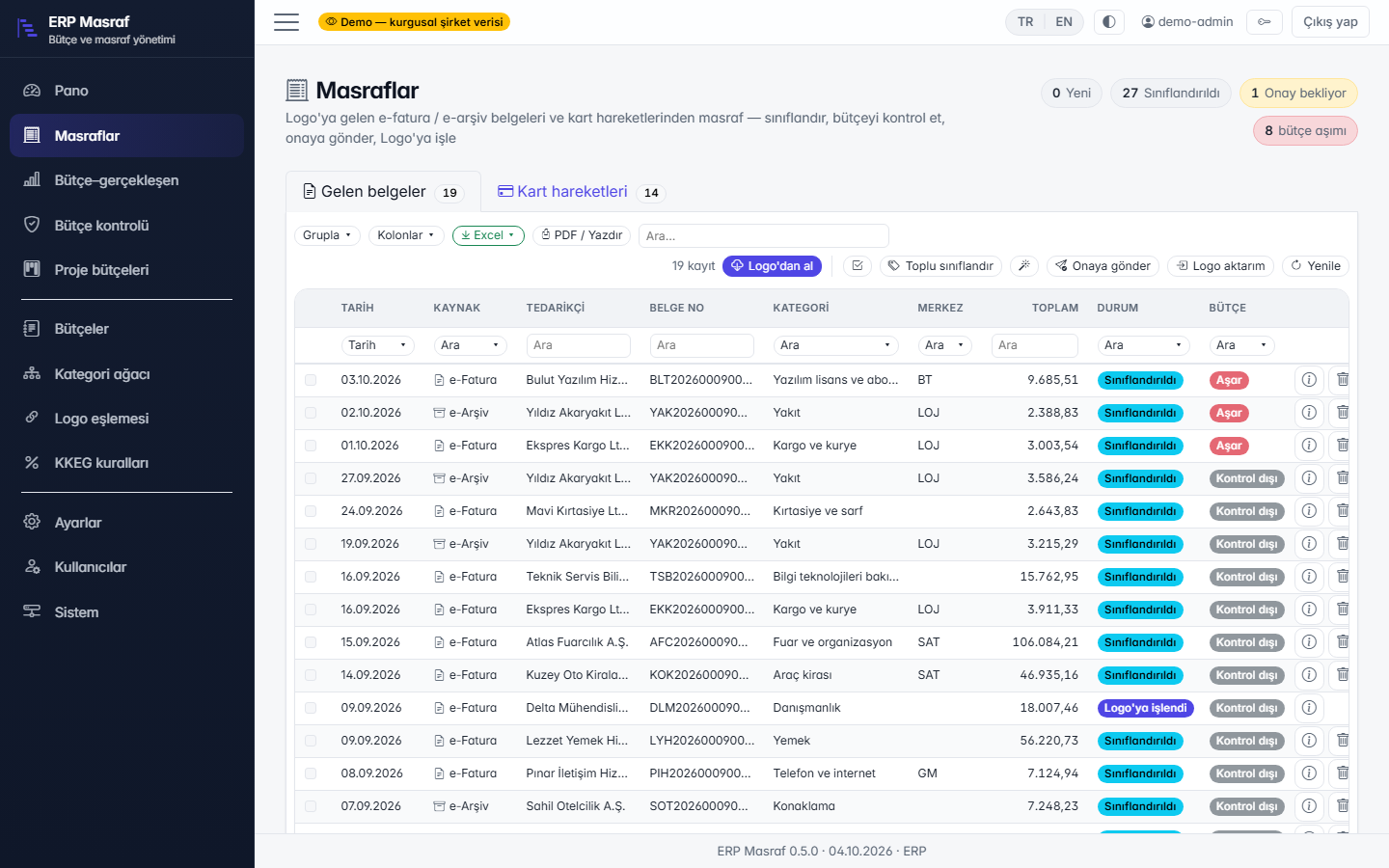Open Kullanıcılar page
This screenshot has width=1389, height=868.
pos(126,567)
